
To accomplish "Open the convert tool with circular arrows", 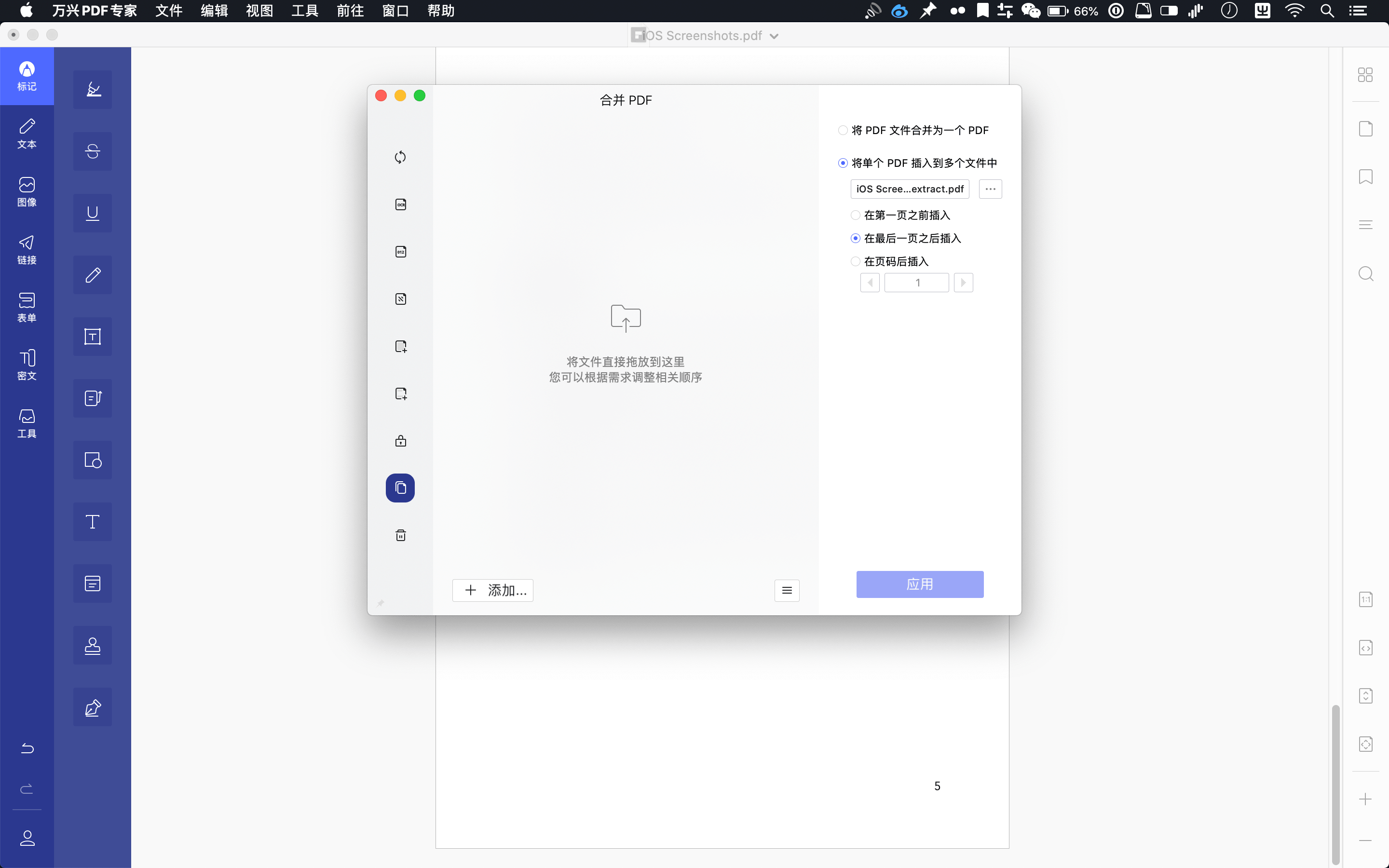I will (x=401, y=157).
